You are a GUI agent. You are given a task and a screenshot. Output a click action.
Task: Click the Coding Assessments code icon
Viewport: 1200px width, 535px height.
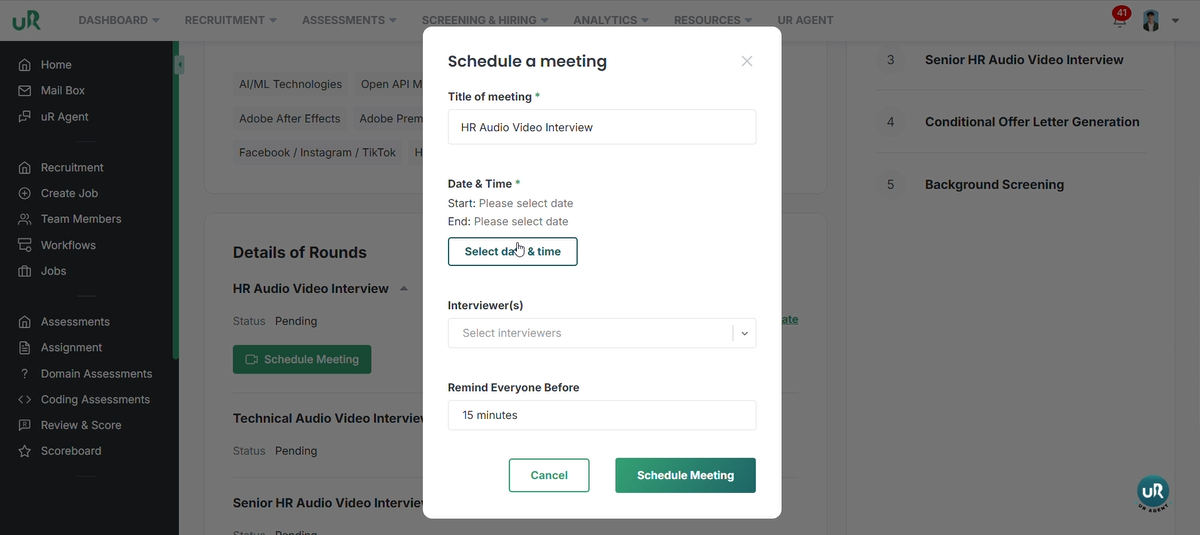(25, 400)
